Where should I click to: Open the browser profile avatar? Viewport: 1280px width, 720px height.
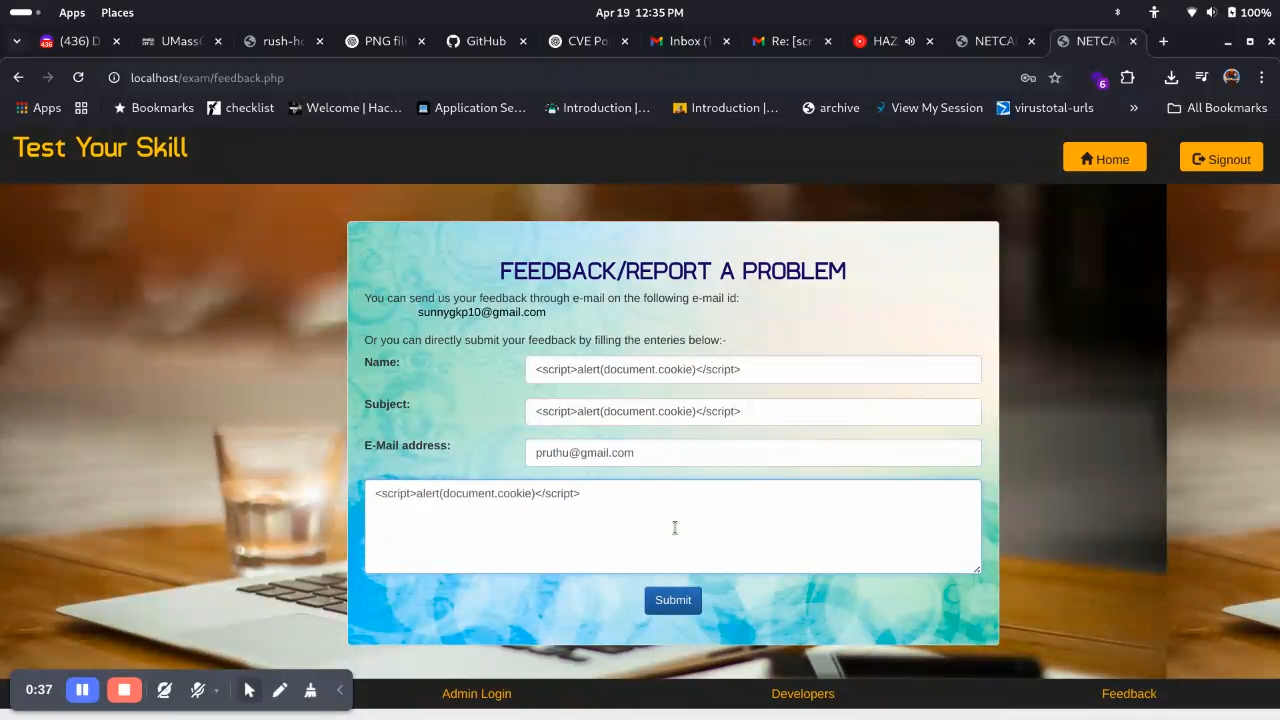[x=1232, y=77]
